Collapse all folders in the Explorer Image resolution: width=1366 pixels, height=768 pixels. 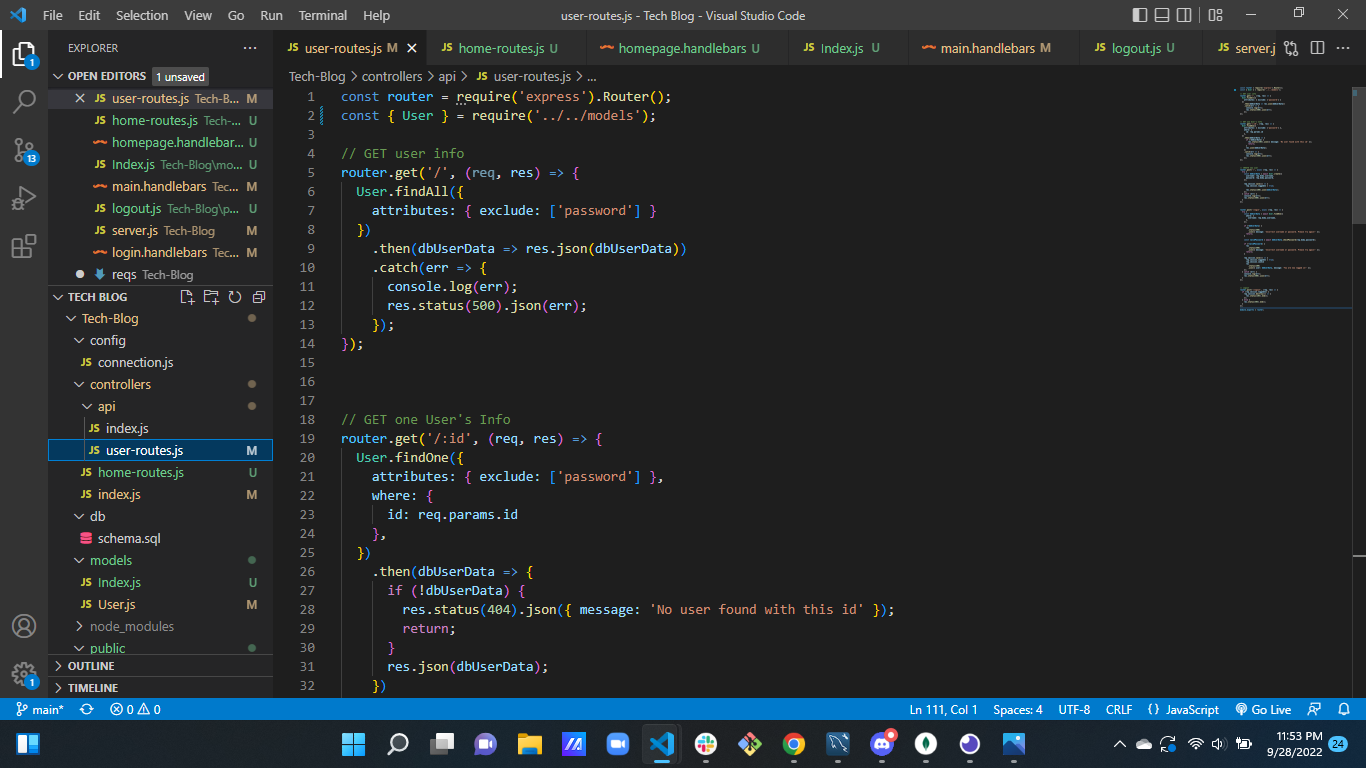(x=258, y=297)
